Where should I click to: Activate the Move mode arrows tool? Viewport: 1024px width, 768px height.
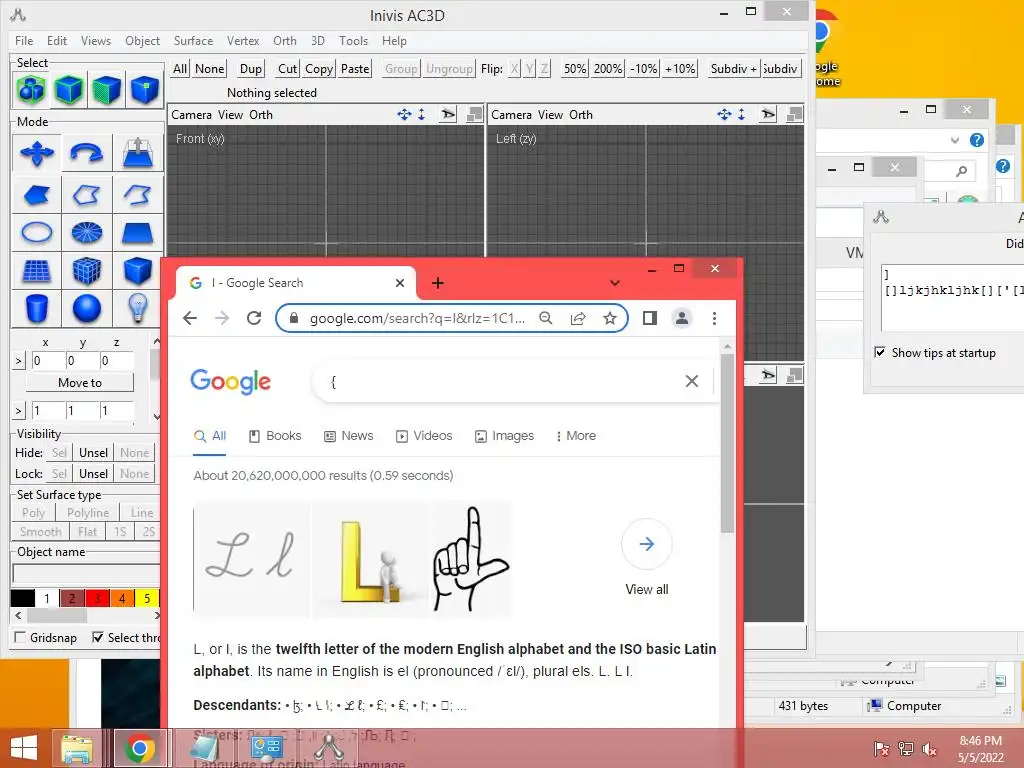click(37, 153)
